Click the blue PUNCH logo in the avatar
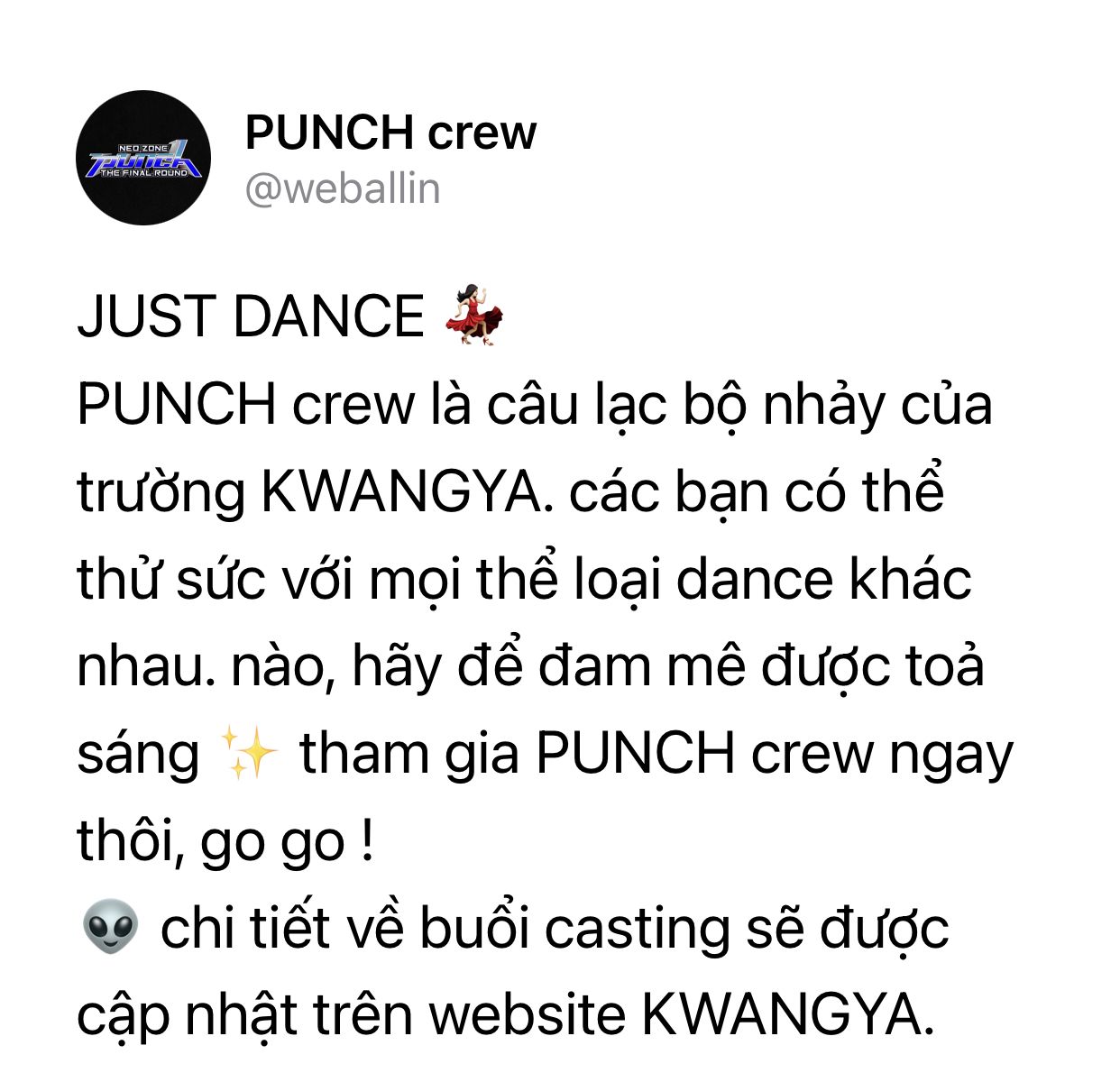This screenshot has height=1082, width=1120. 144,160
